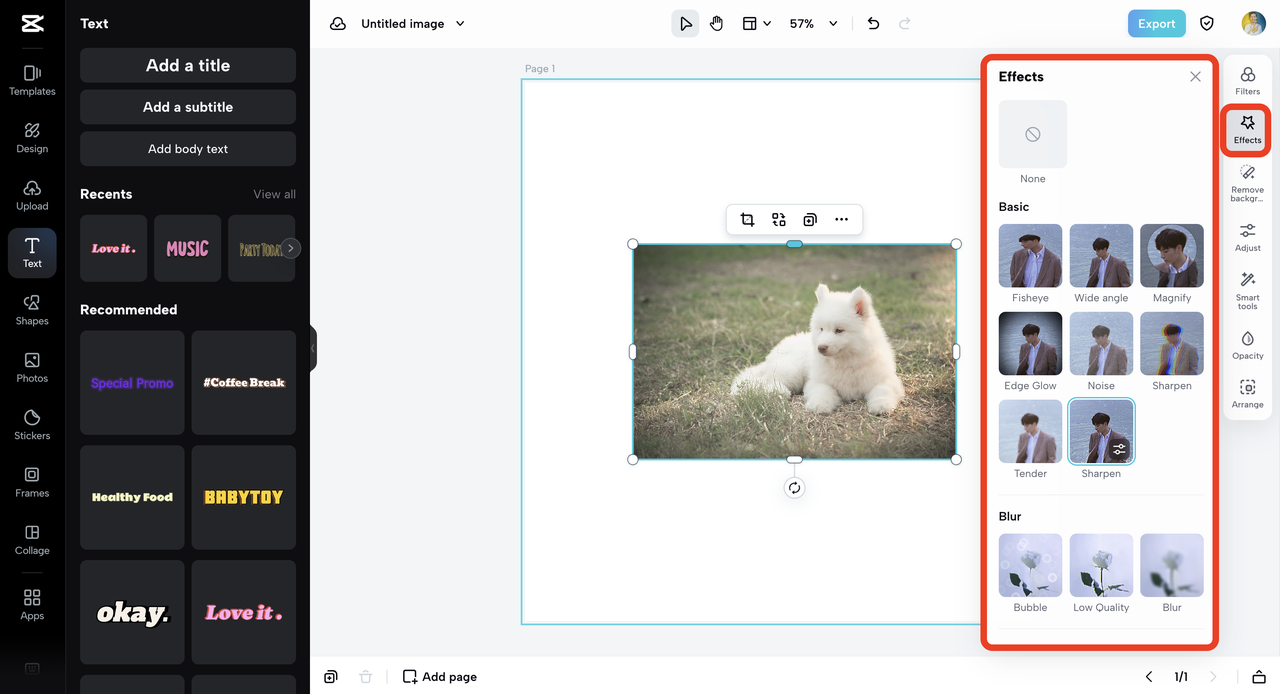This screenshot has height=694, width=1280.
Task: Open the Templates sidebar panel
Action: point(32,80)
